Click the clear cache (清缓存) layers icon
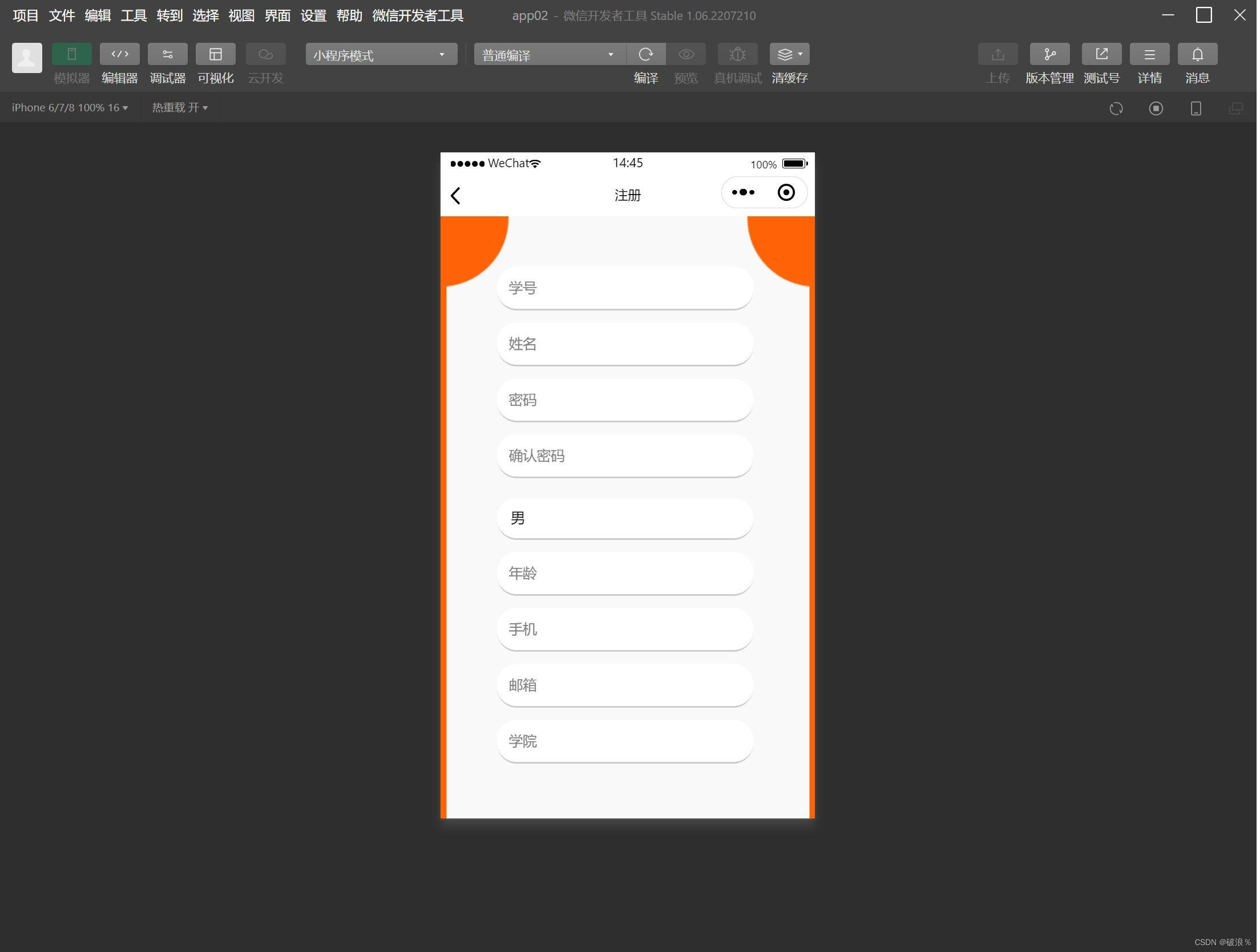The height and width of the screenshot is (952, 1260). (x=785, y=54)
